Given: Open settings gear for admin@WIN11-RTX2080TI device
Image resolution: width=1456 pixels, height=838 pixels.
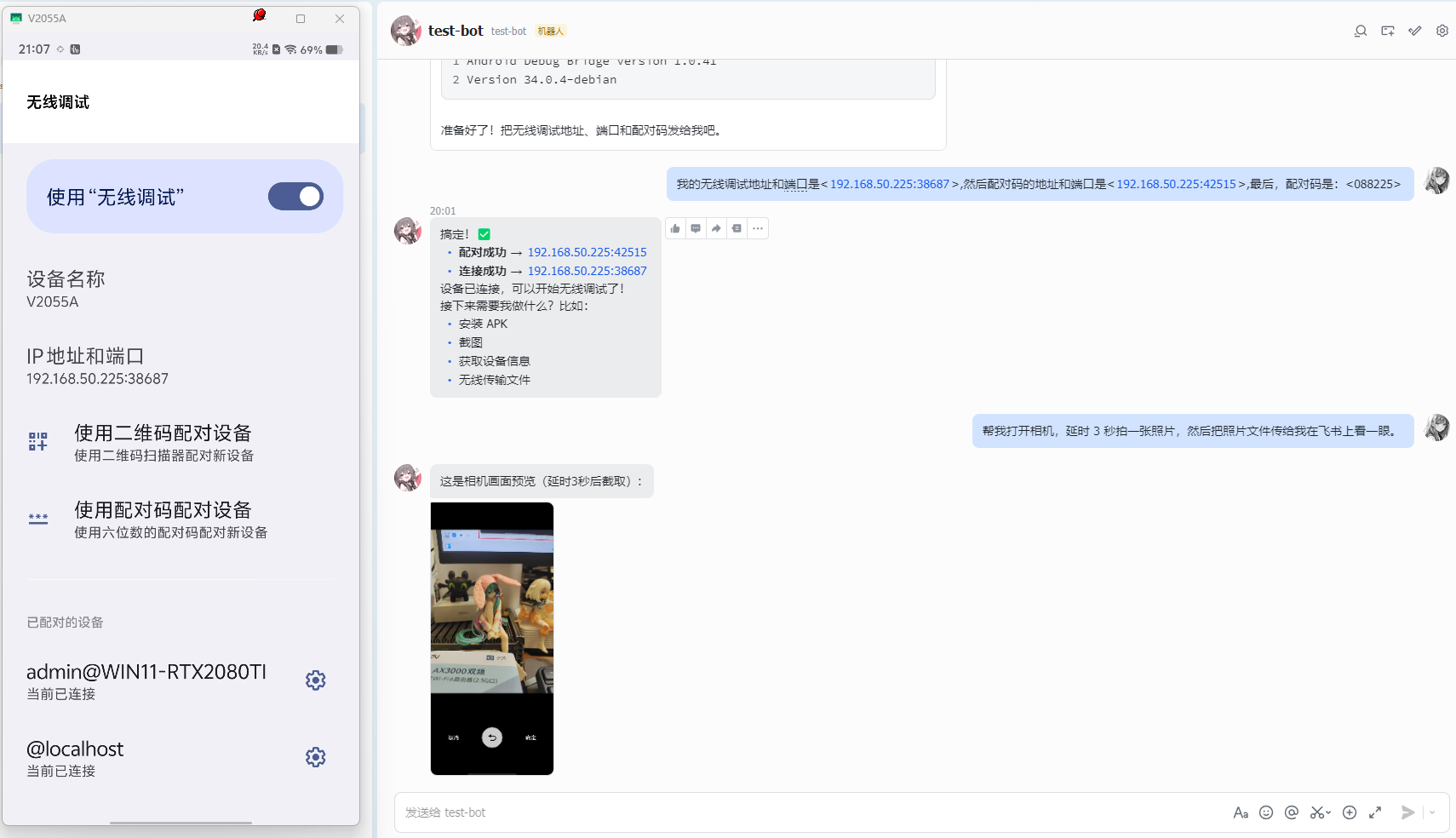Looking at the screenshot, I should [x=315, y=680].
